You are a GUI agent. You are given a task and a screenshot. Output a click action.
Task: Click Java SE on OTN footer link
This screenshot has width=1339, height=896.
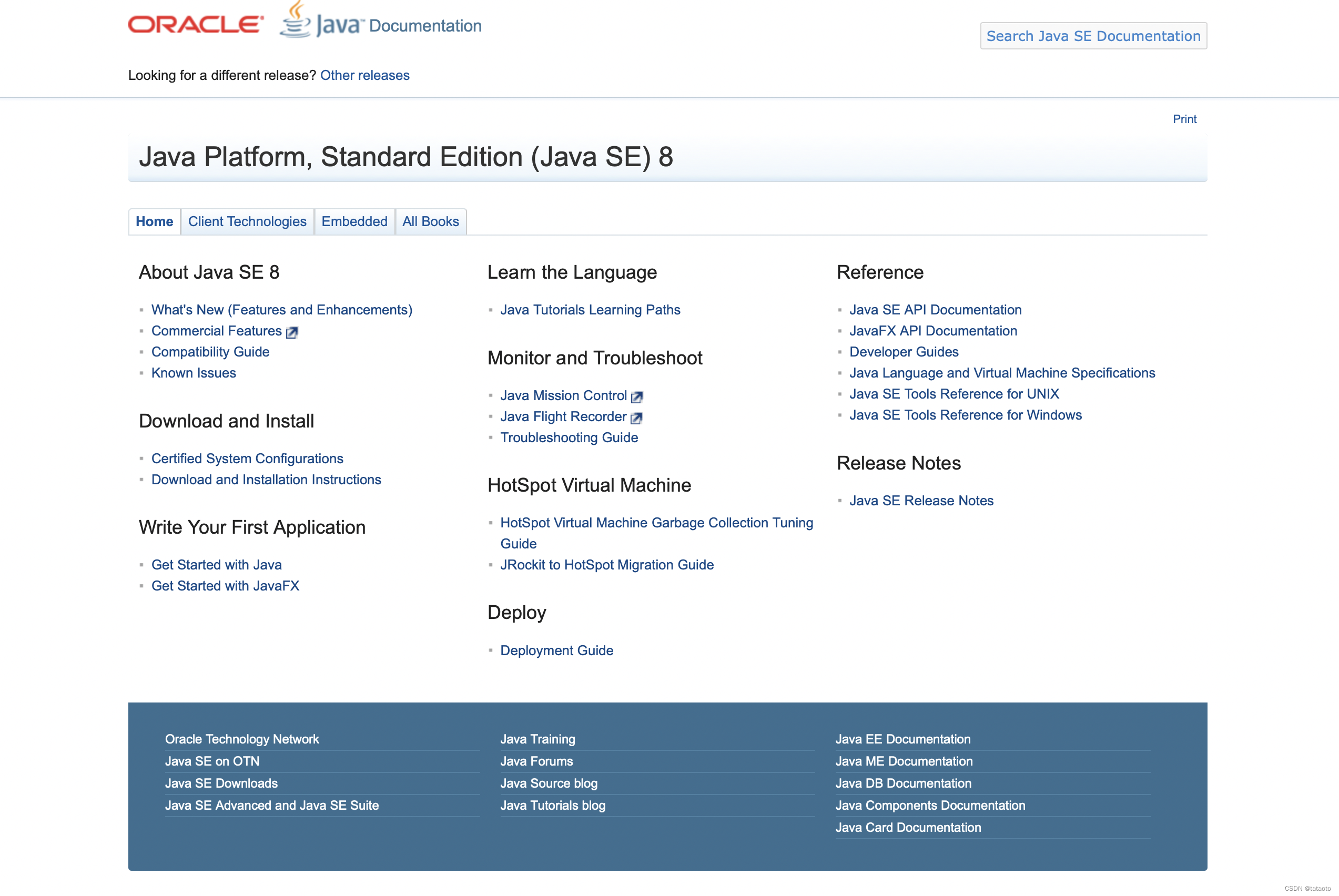tap(212, 762)
